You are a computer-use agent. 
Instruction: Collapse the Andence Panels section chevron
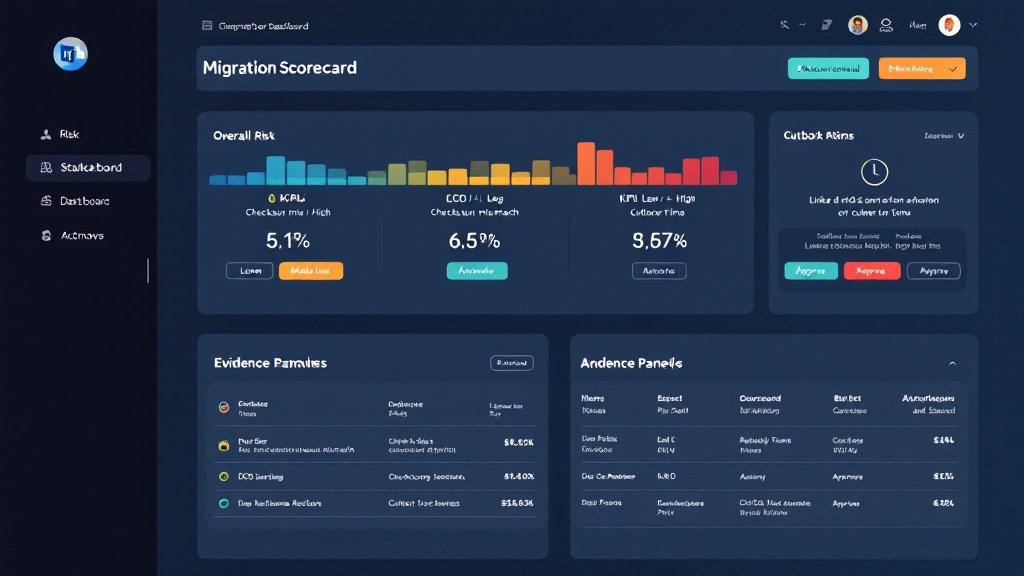point(952,363)
